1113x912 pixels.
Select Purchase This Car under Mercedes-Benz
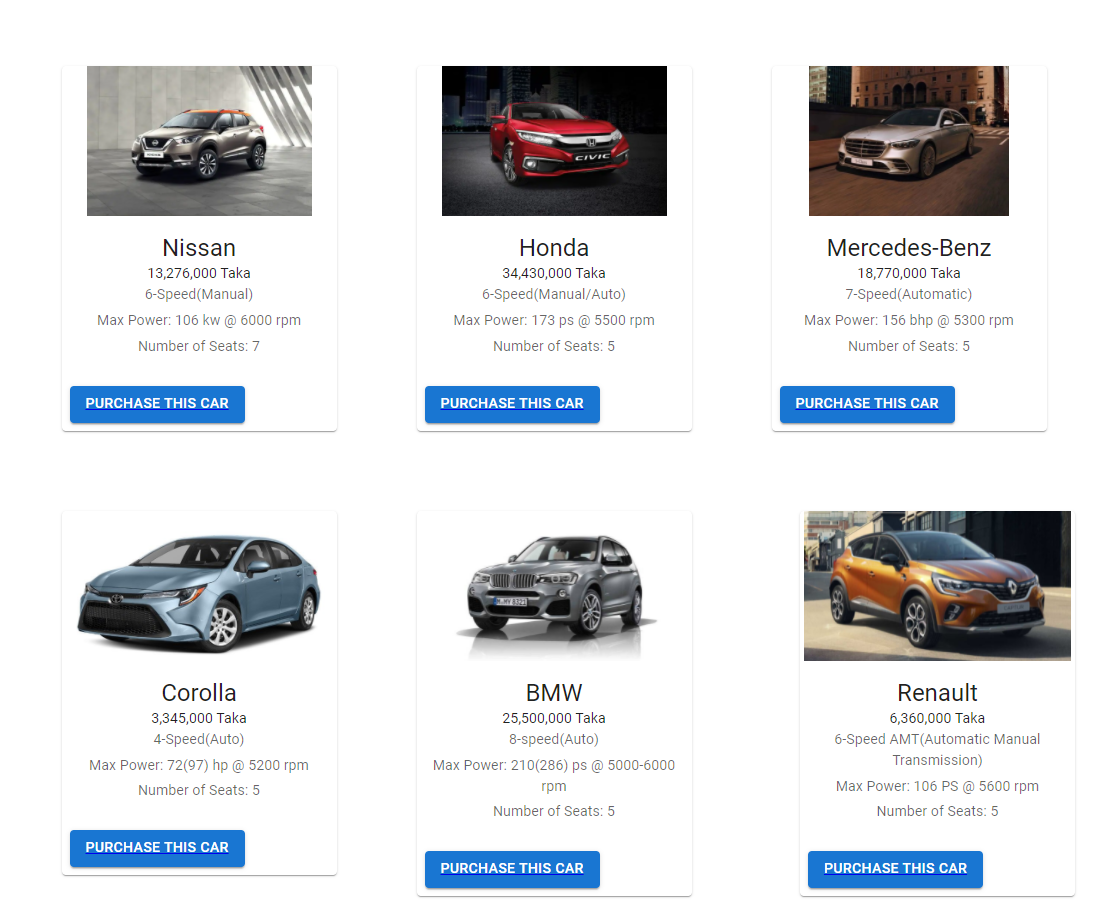click(x=867, y=404)
